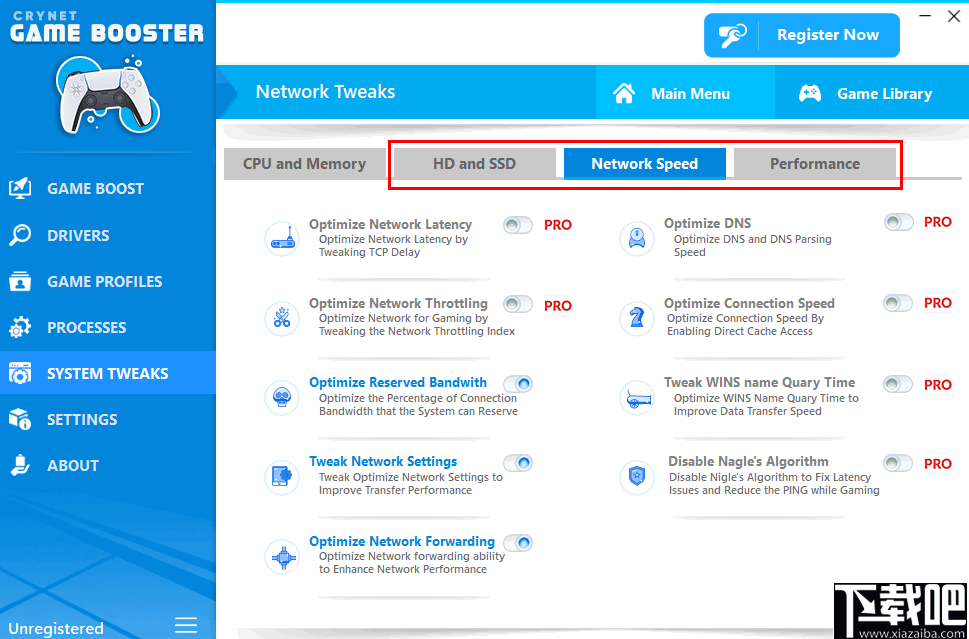Viewport: 969px width, 639px height.
Task: Click PRO badge beside Optimize Network Throttling
Action: click(x=558, y=306)
